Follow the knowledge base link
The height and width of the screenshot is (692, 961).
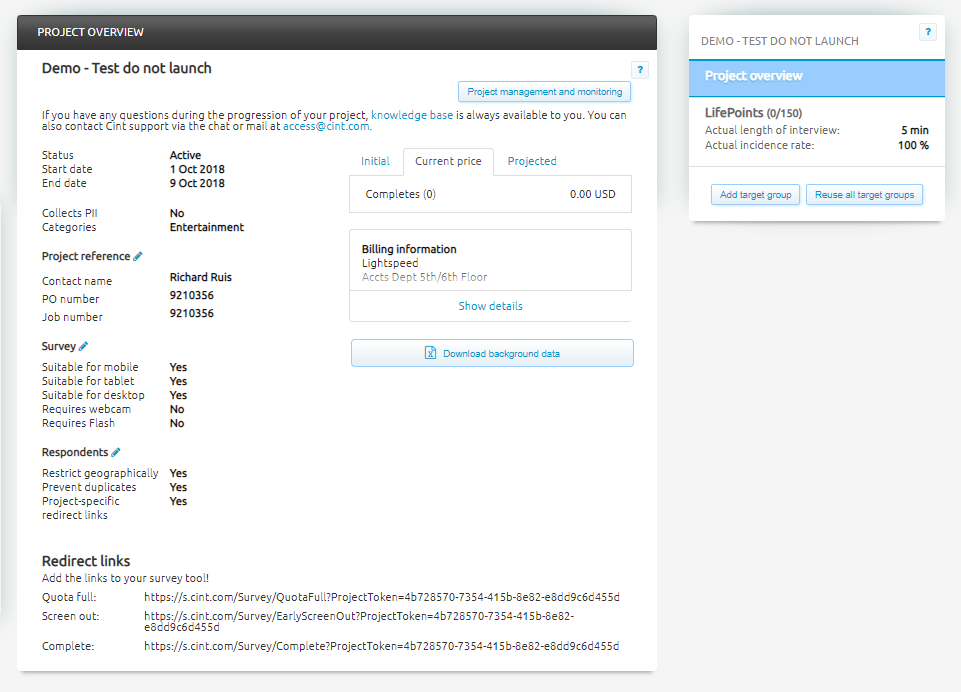pos(411,115)
